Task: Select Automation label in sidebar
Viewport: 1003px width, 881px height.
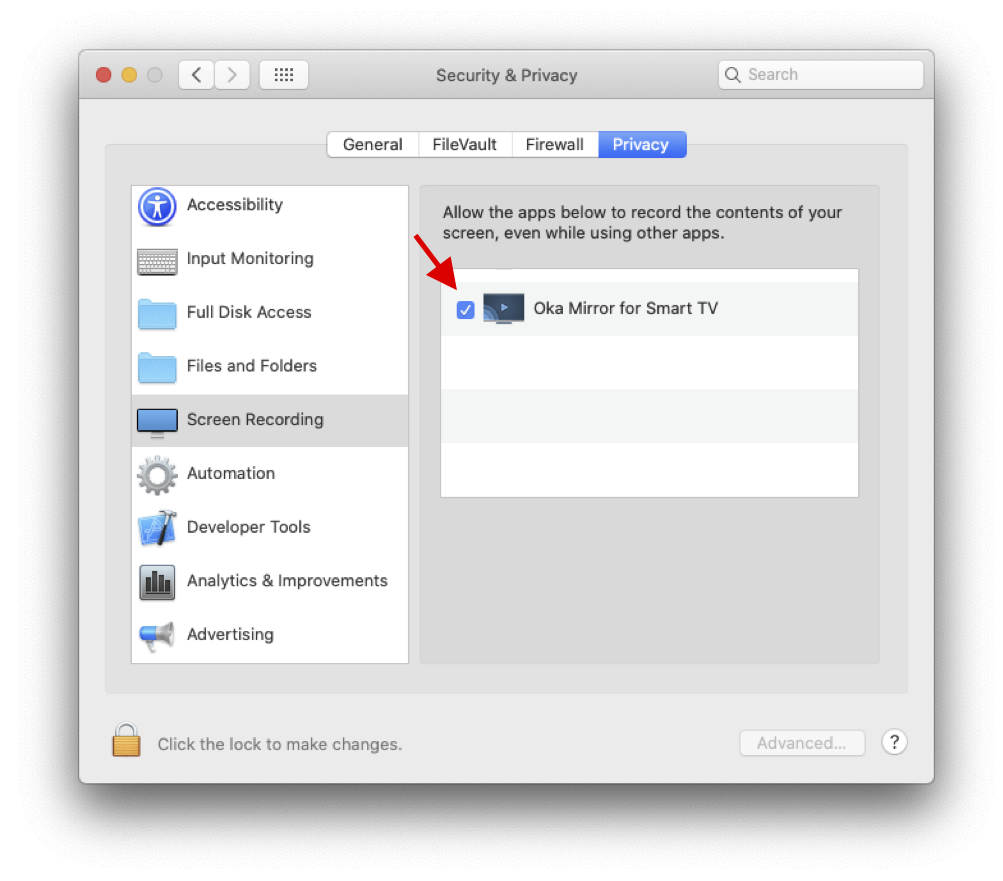Action: click(231, 473)
